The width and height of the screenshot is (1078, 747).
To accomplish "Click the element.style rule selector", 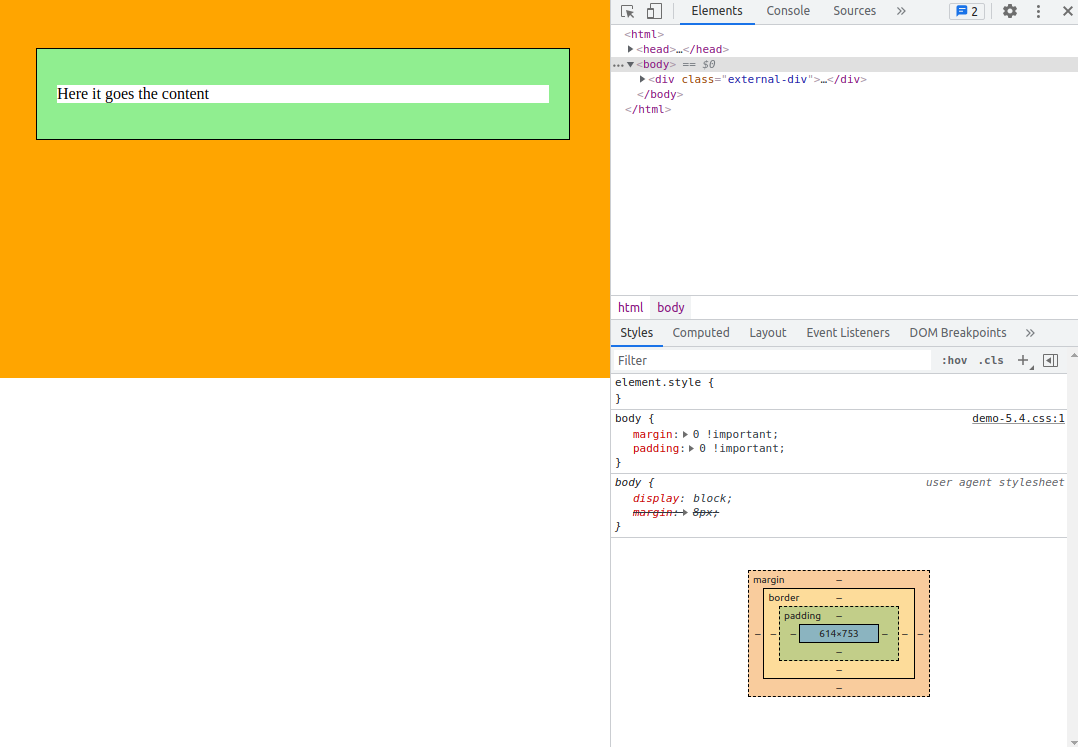I will pyautogui.click(x=660, y=382).
